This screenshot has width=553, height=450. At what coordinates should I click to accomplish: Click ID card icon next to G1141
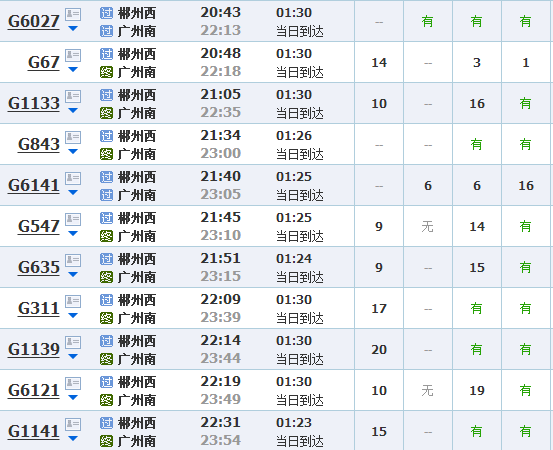click(73, 424)
